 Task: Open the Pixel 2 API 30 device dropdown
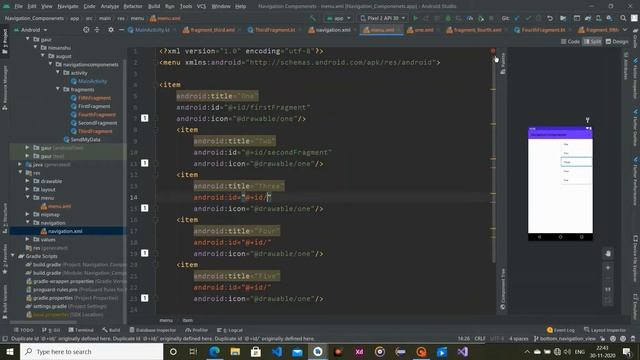(x=383, y=18)
